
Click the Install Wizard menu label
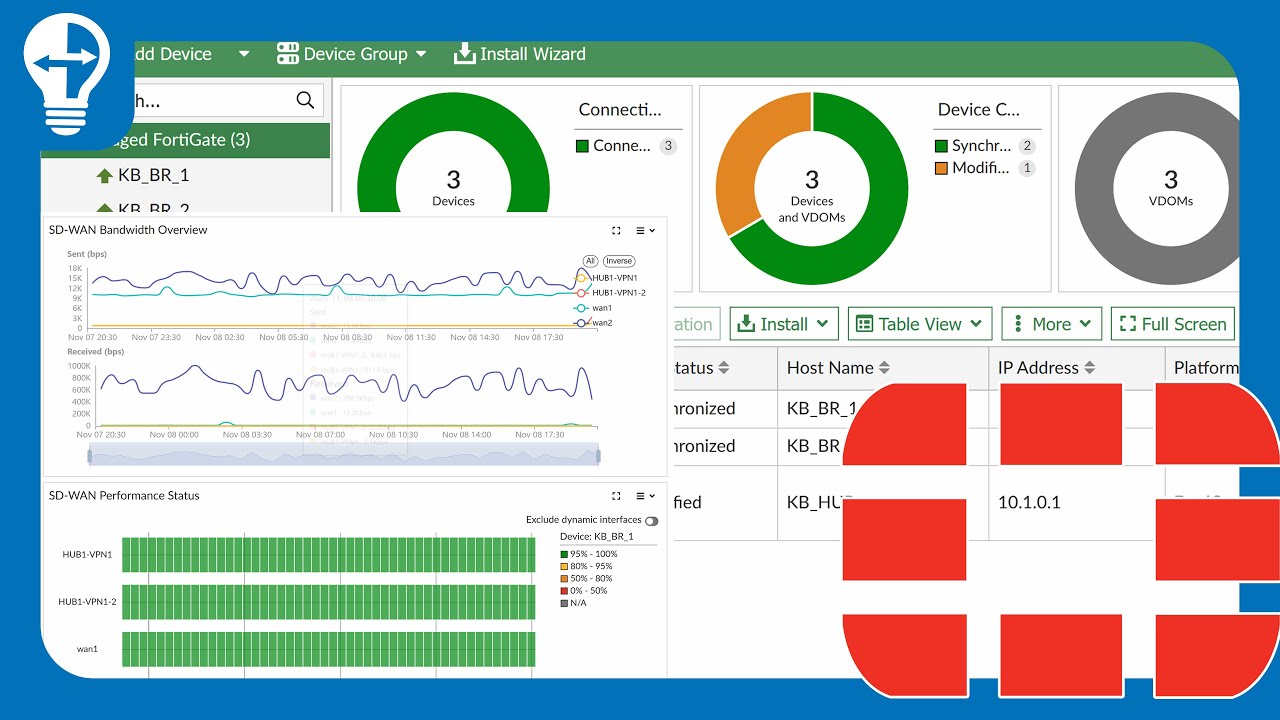533,54
